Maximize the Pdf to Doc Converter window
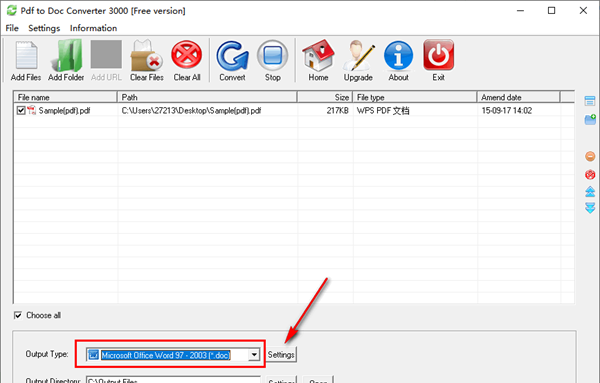This screenshot has height=383, width=600. 551,10
